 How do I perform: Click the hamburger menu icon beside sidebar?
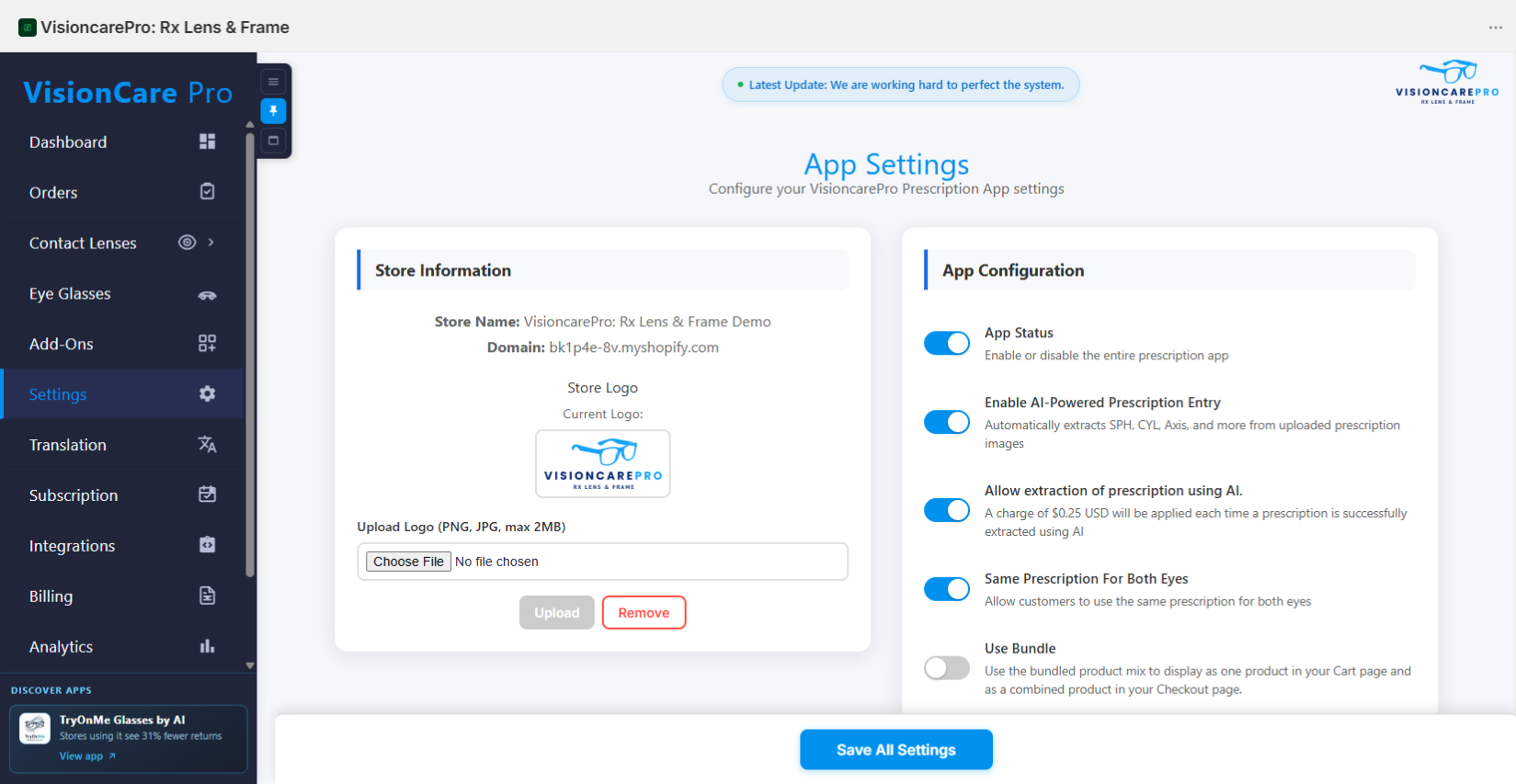pyautogui.click(x=273, y=82)
